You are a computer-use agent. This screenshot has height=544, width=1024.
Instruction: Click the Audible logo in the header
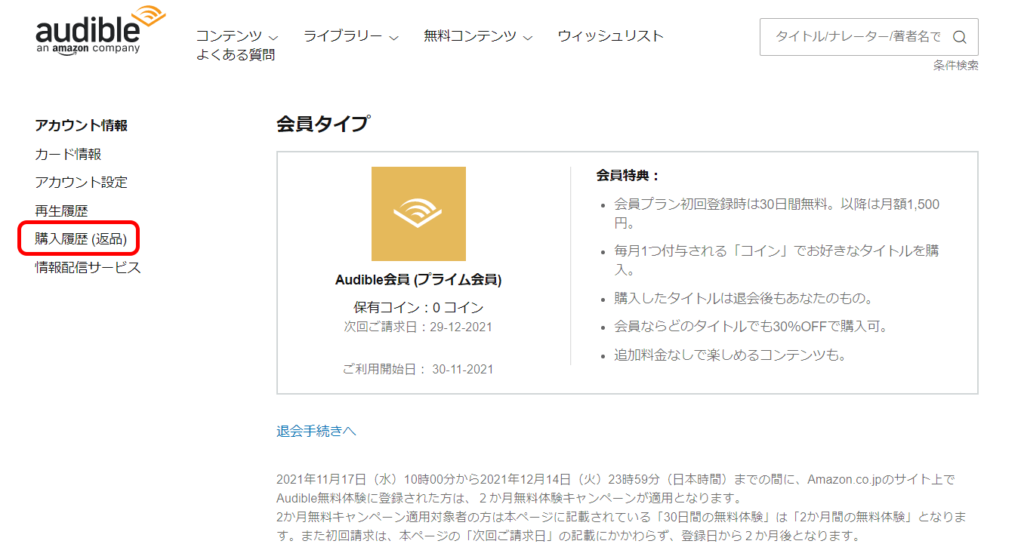pos(100,30)
